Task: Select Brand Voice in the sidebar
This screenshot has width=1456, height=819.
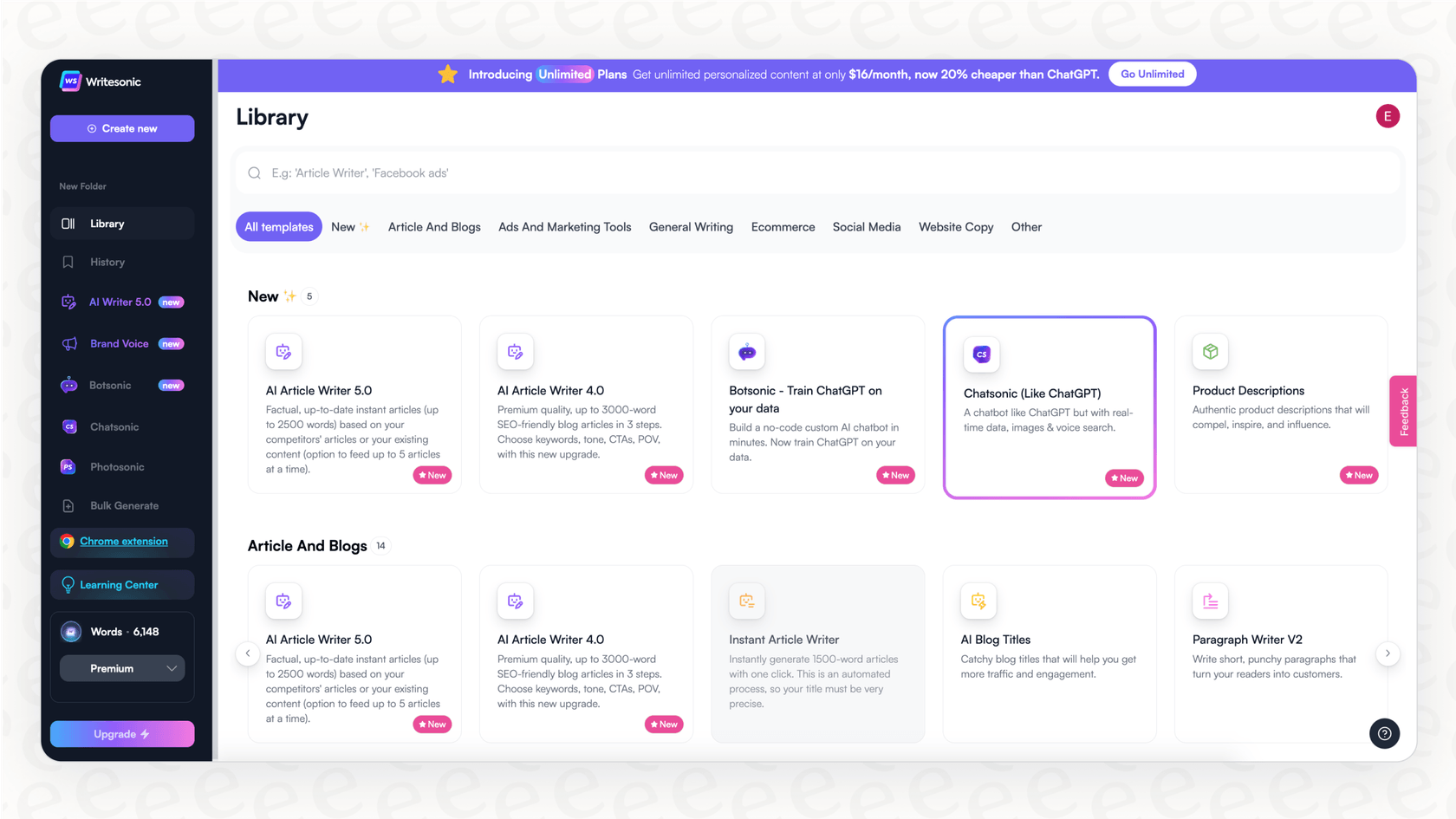Action: [x=118, y=343]
